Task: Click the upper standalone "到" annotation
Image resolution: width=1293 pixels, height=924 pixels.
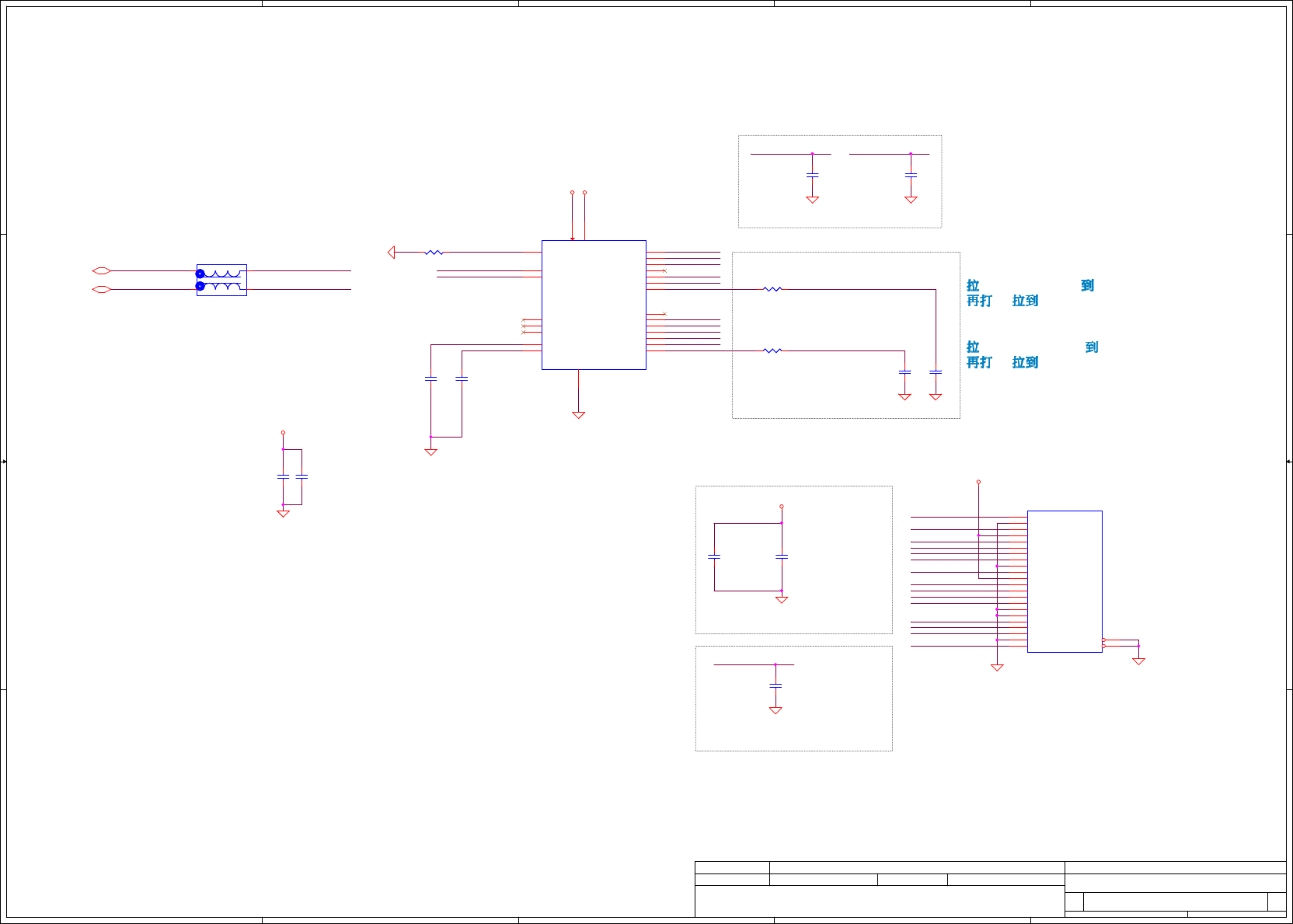Action: [x=1088, y=286]
